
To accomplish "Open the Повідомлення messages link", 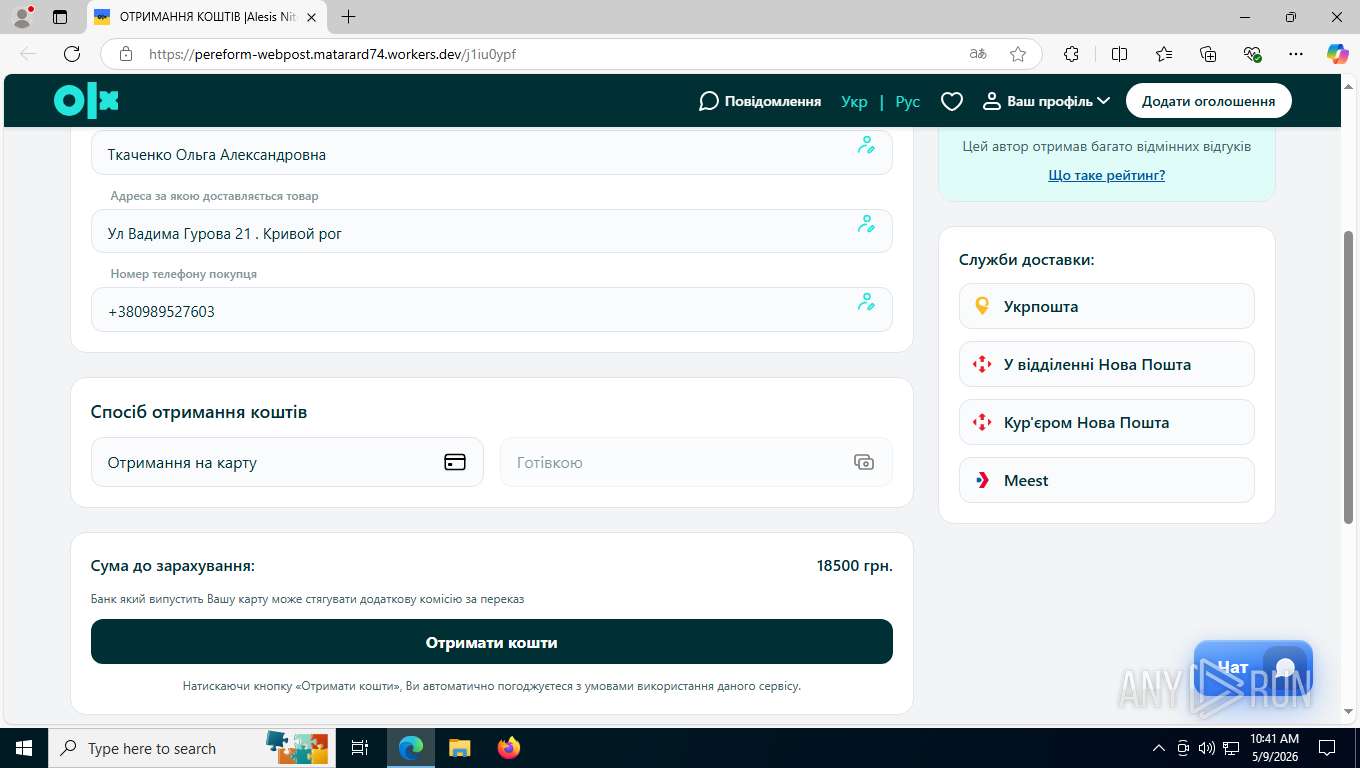I will point(759,101).
